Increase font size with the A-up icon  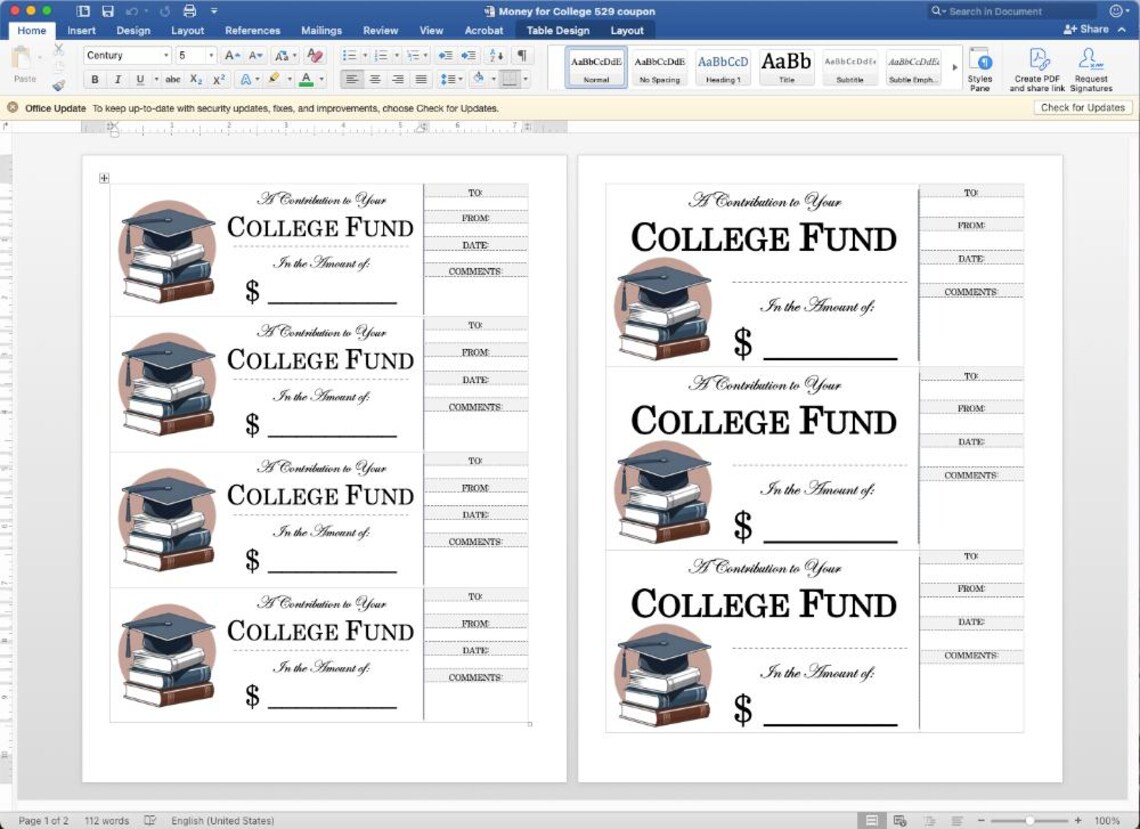232,55
